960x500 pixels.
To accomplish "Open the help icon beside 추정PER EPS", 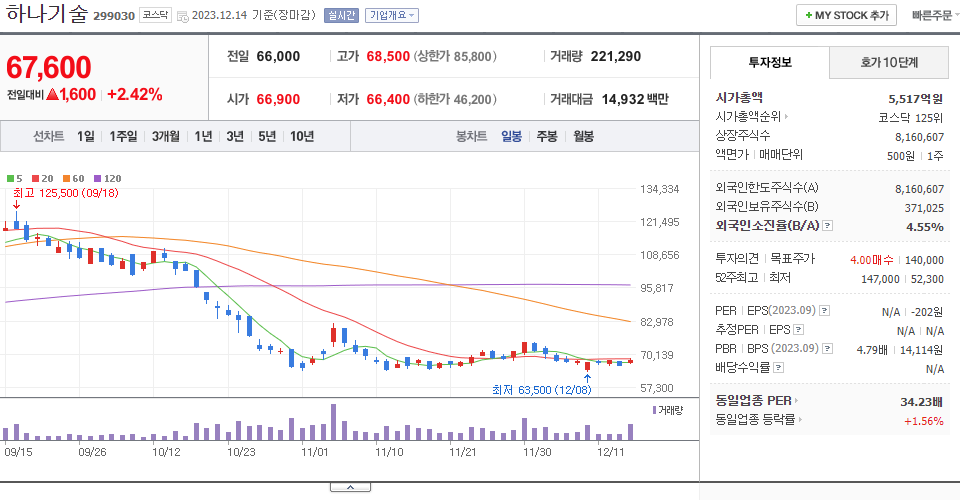I will click(x=798, y=330).
